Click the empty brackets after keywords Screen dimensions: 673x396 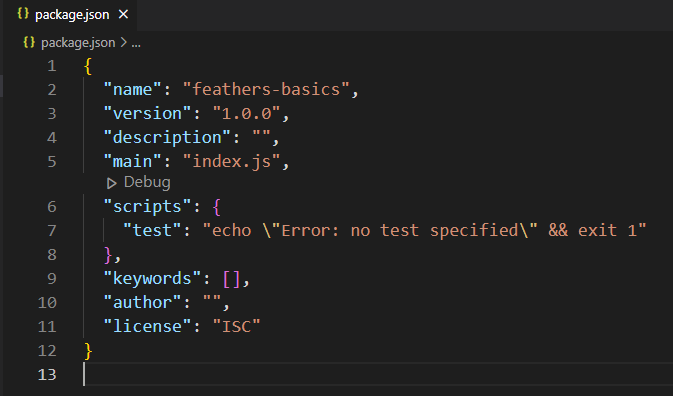click(231, 279)
